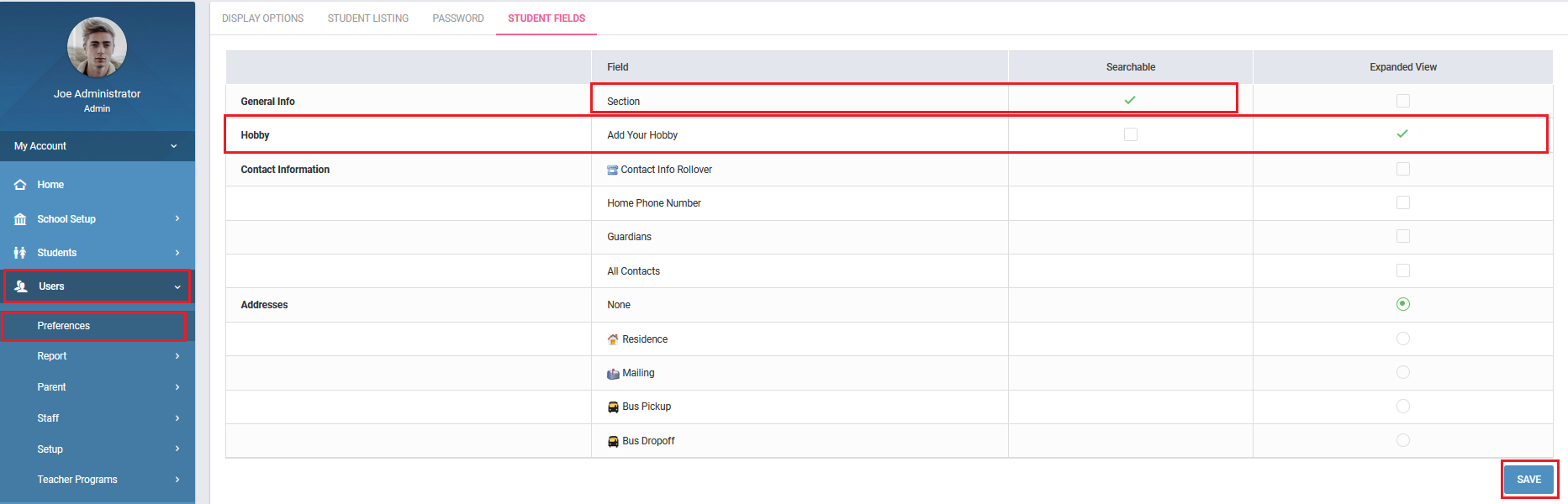Expand the Teacher Programs submenu arrow
The height and width of the screenshot is (504, 1568).
click(x=177, y=480)
